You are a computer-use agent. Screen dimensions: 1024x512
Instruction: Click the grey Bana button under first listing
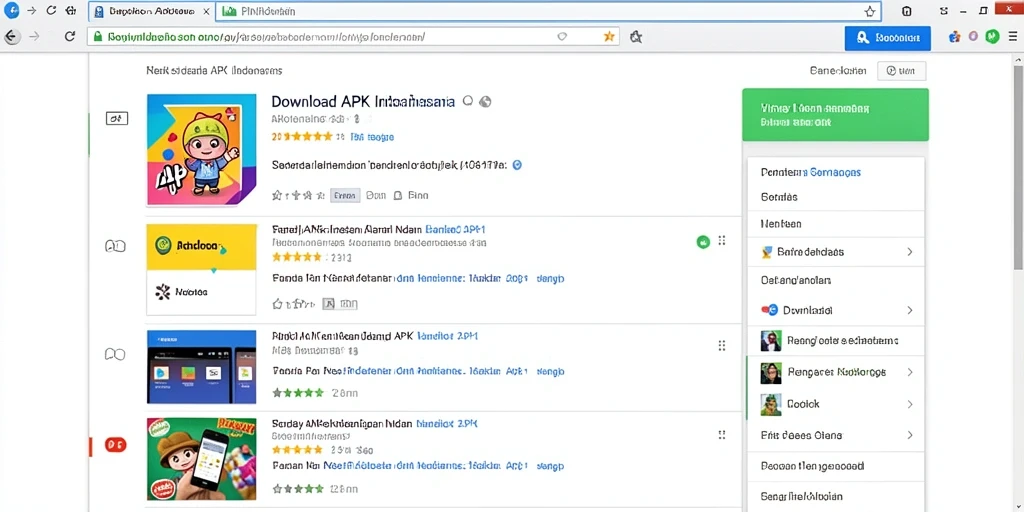point(345,195)
